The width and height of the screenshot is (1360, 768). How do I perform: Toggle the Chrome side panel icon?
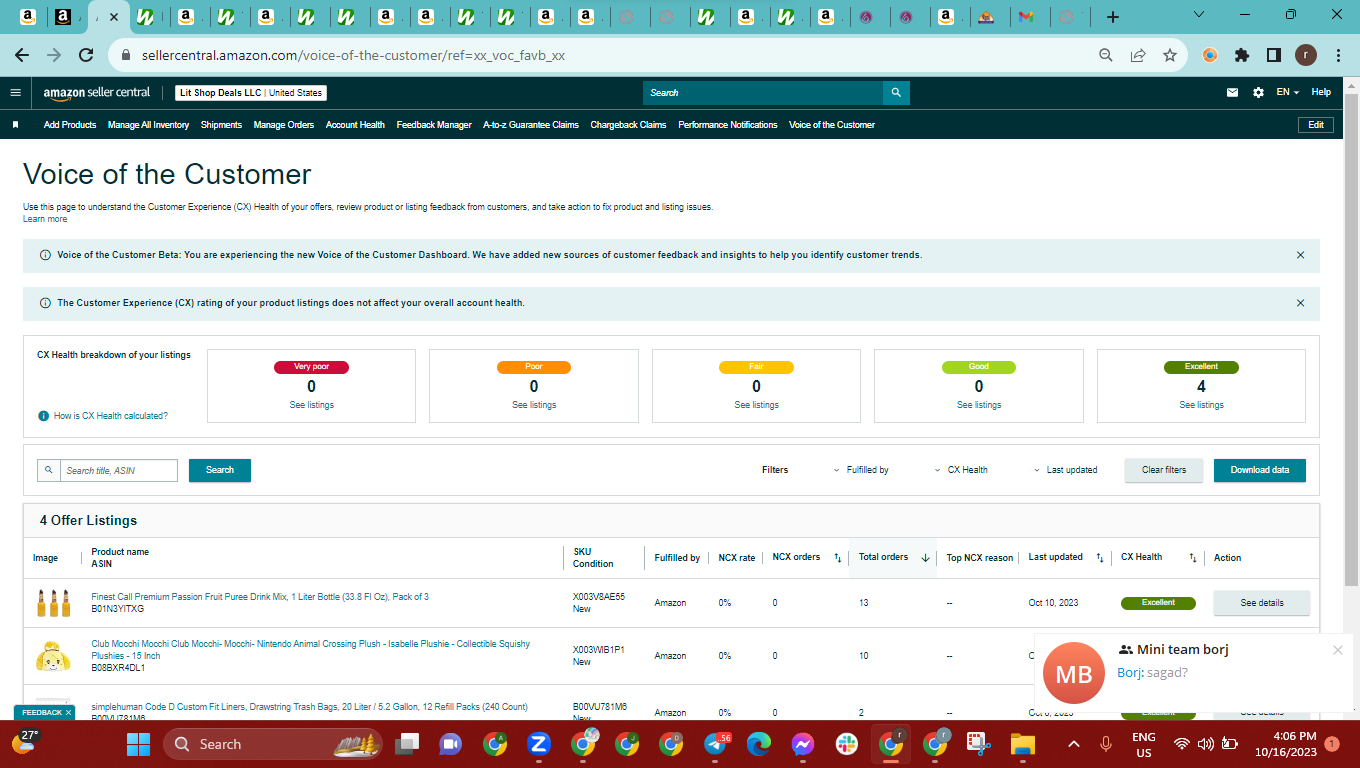coord(1274,56)
